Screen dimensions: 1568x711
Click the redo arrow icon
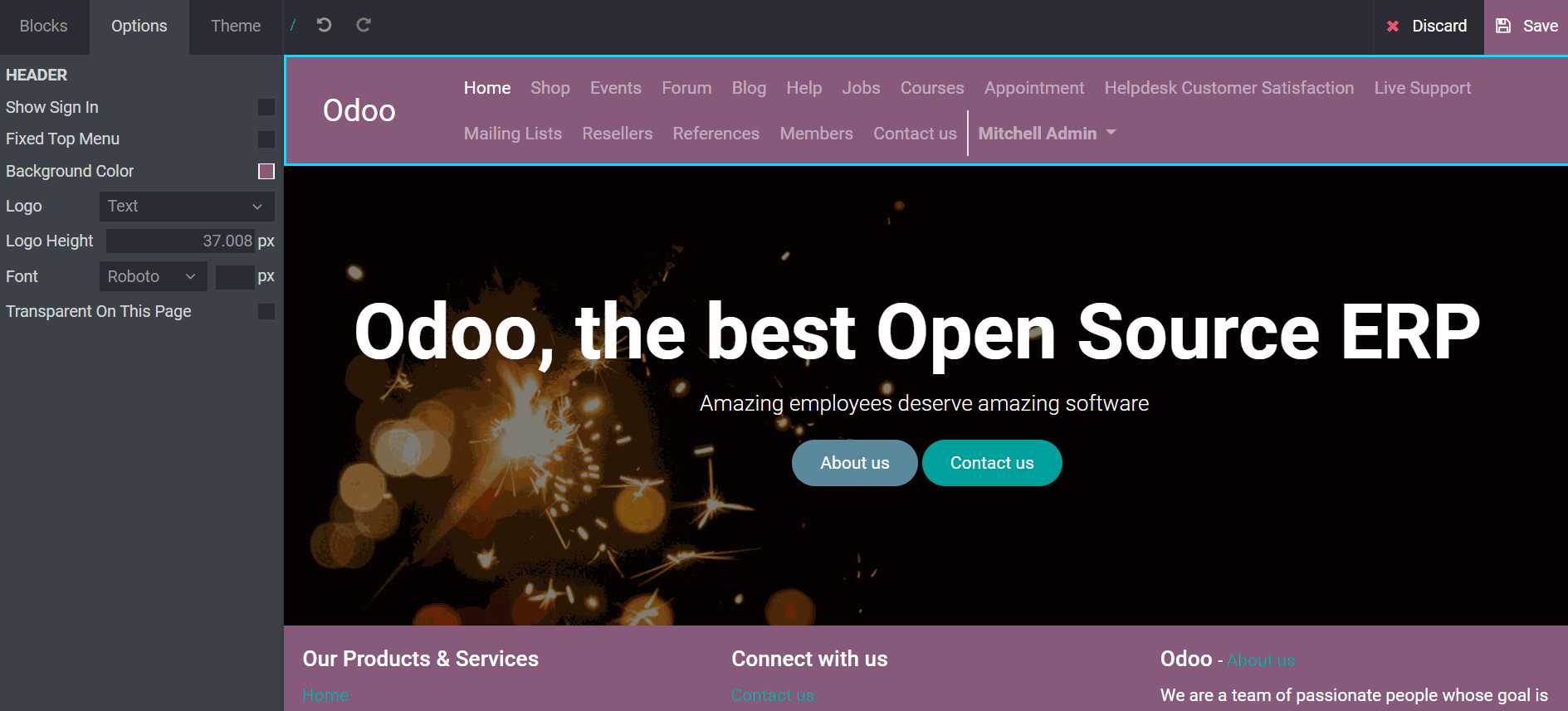coord(364,26)
